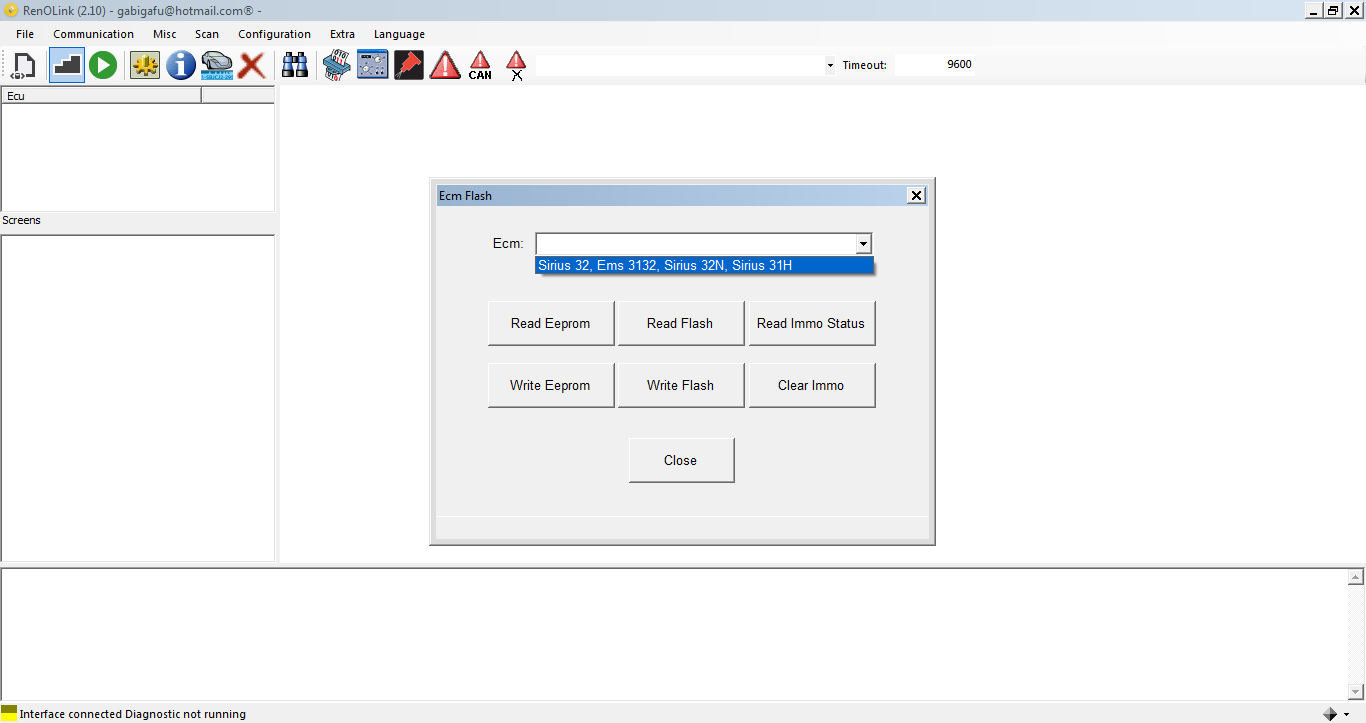Click status bar diamond icon at bottom right
Screen dimensions: 1366x723
click(1330, 714)
